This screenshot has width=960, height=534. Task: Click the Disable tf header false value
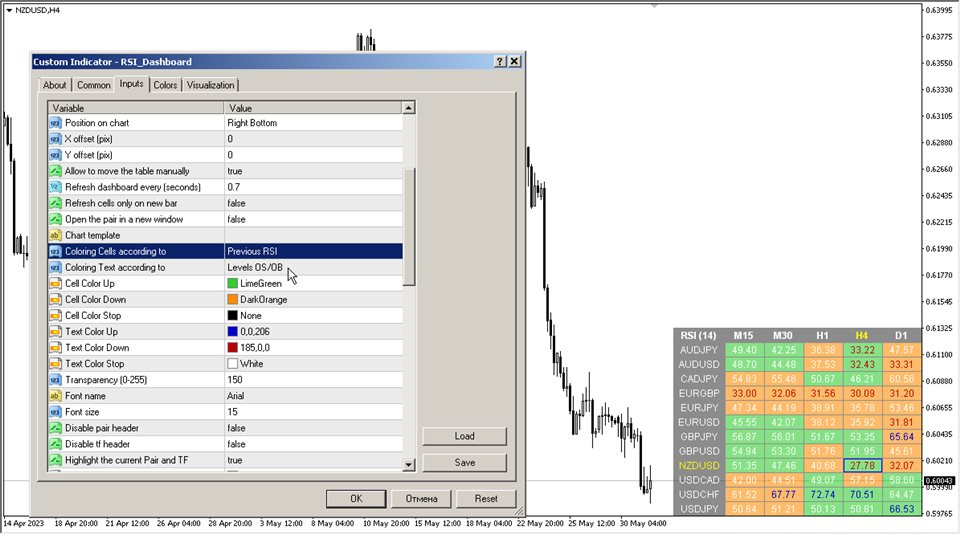point(313,444)
